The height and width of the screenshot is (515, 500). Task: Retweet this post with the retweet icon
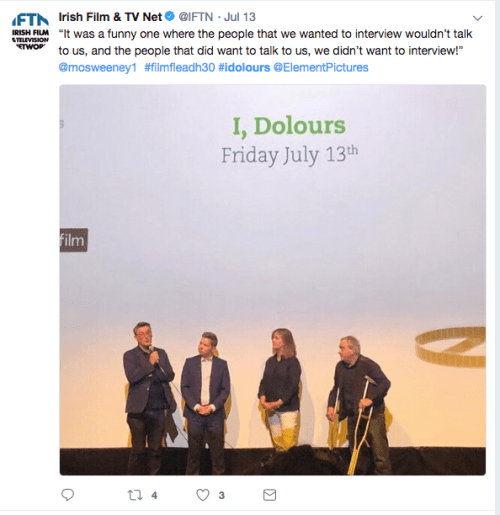click(x=135, y=495)
